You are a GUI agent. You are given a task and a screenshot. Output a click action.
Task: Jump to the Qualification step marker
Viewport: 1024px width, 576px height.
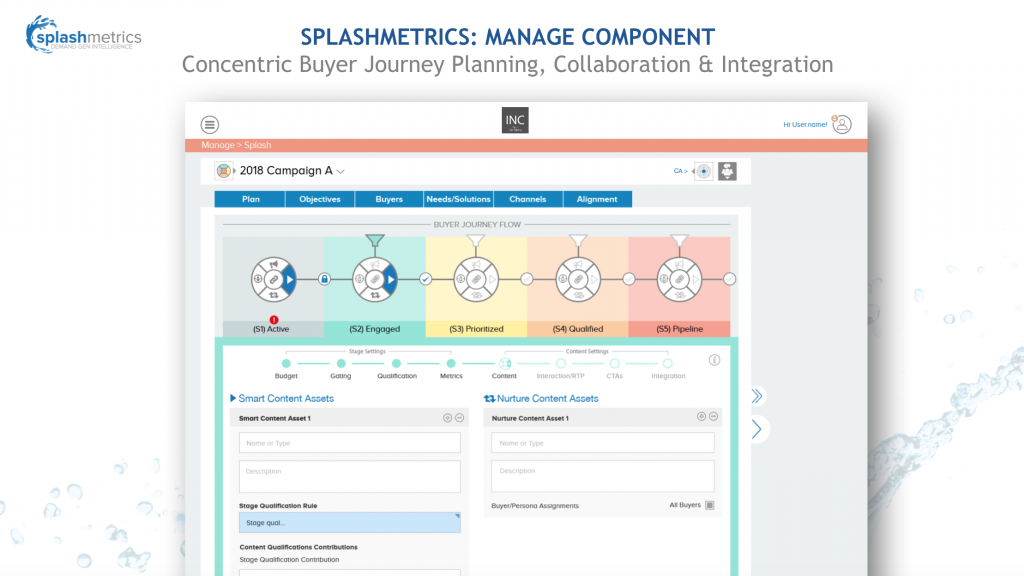point(396,364)
